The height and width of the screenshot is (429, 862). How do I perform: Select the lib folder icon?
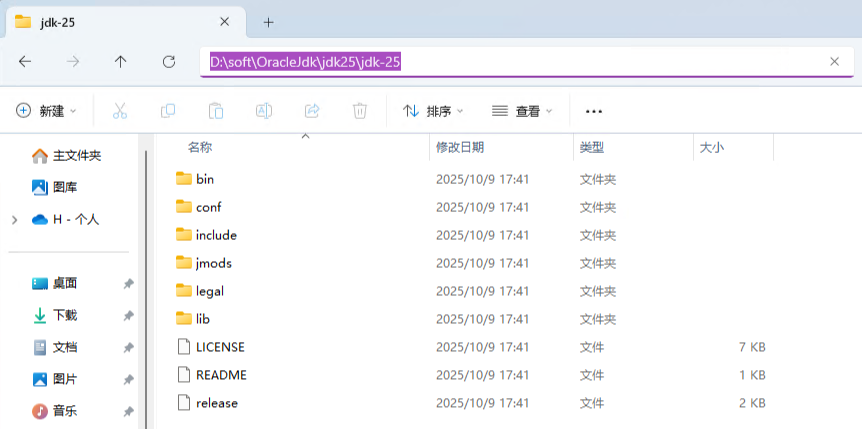click(x=184, y=318)
